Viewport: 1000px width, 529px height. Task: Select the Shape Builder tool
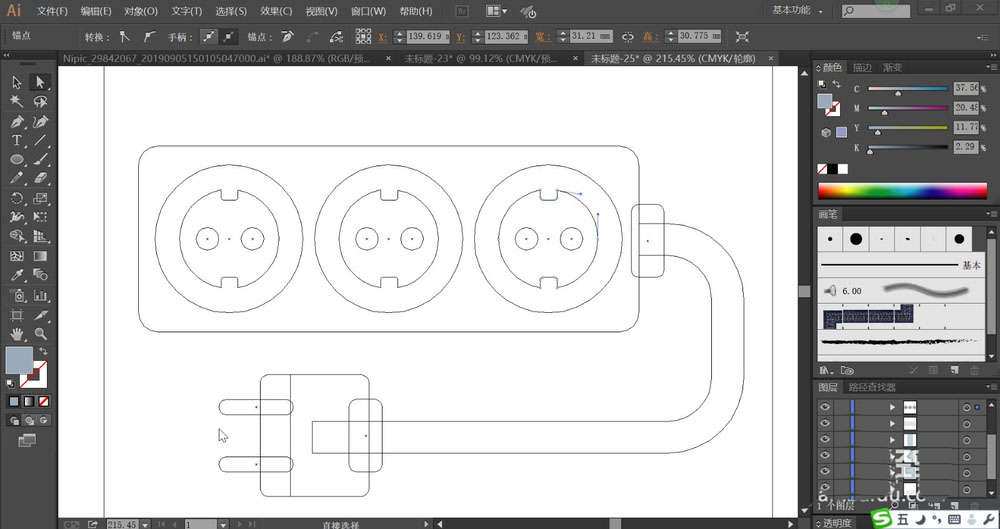[x=17, y=237]
